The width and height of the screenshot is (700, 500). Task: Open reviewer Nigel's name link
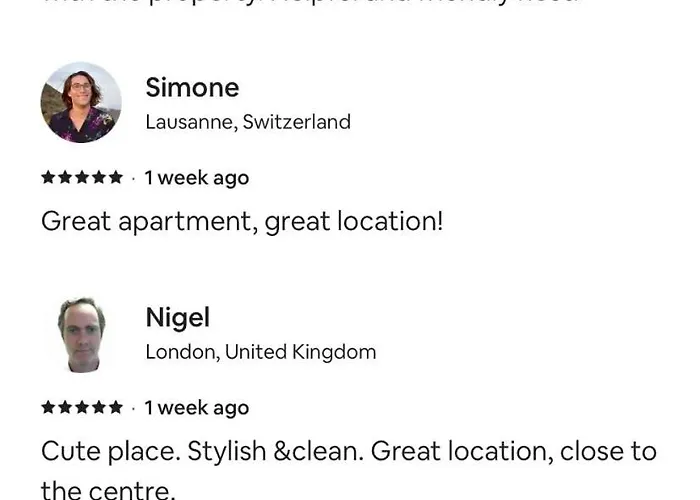(x=177, y=318)
